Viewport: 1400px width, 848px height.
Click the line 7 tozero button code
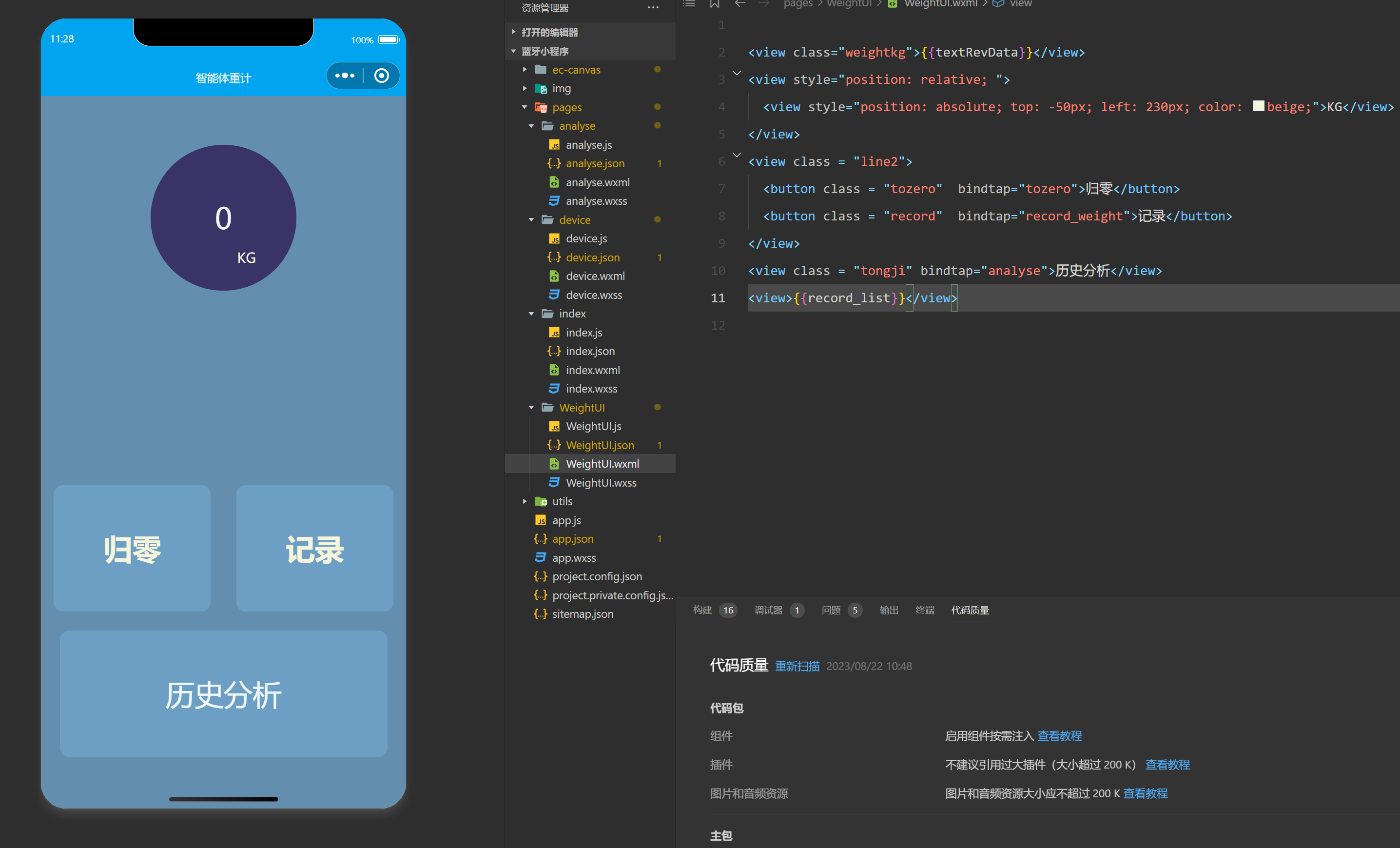(x=971, y=188)
